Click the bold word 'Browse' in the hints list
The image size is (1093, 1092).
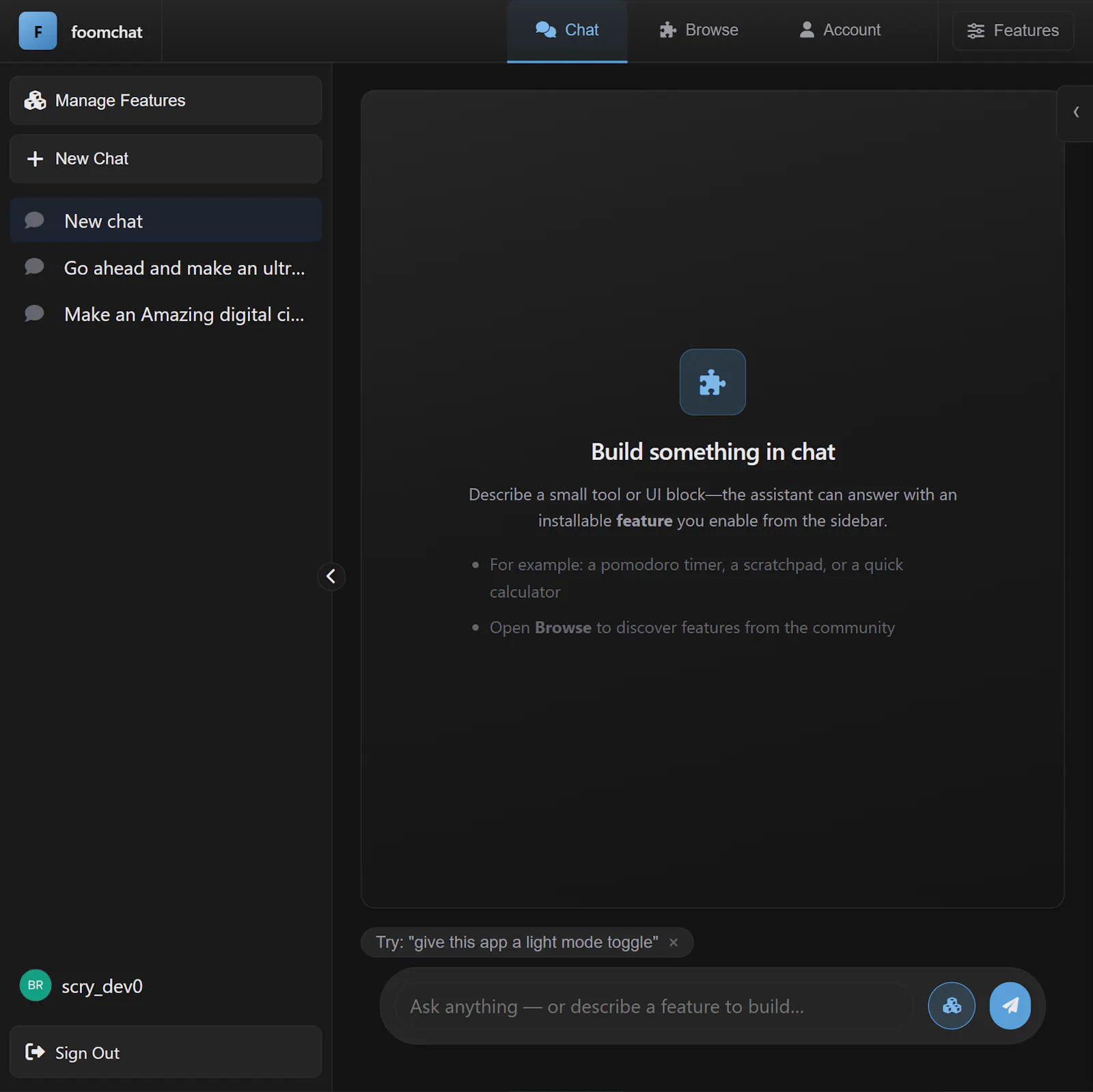click(x=563, y=627)
